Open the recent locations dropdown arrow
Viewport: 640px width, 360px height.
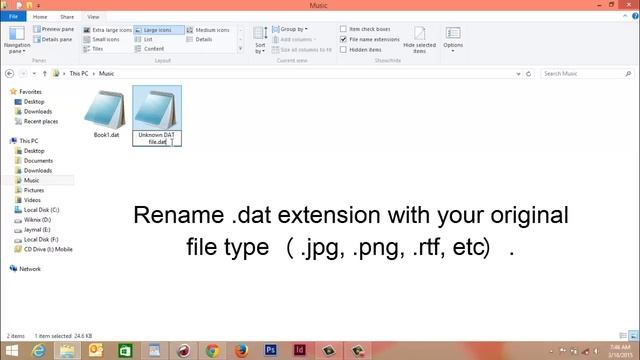pos(34,74)
